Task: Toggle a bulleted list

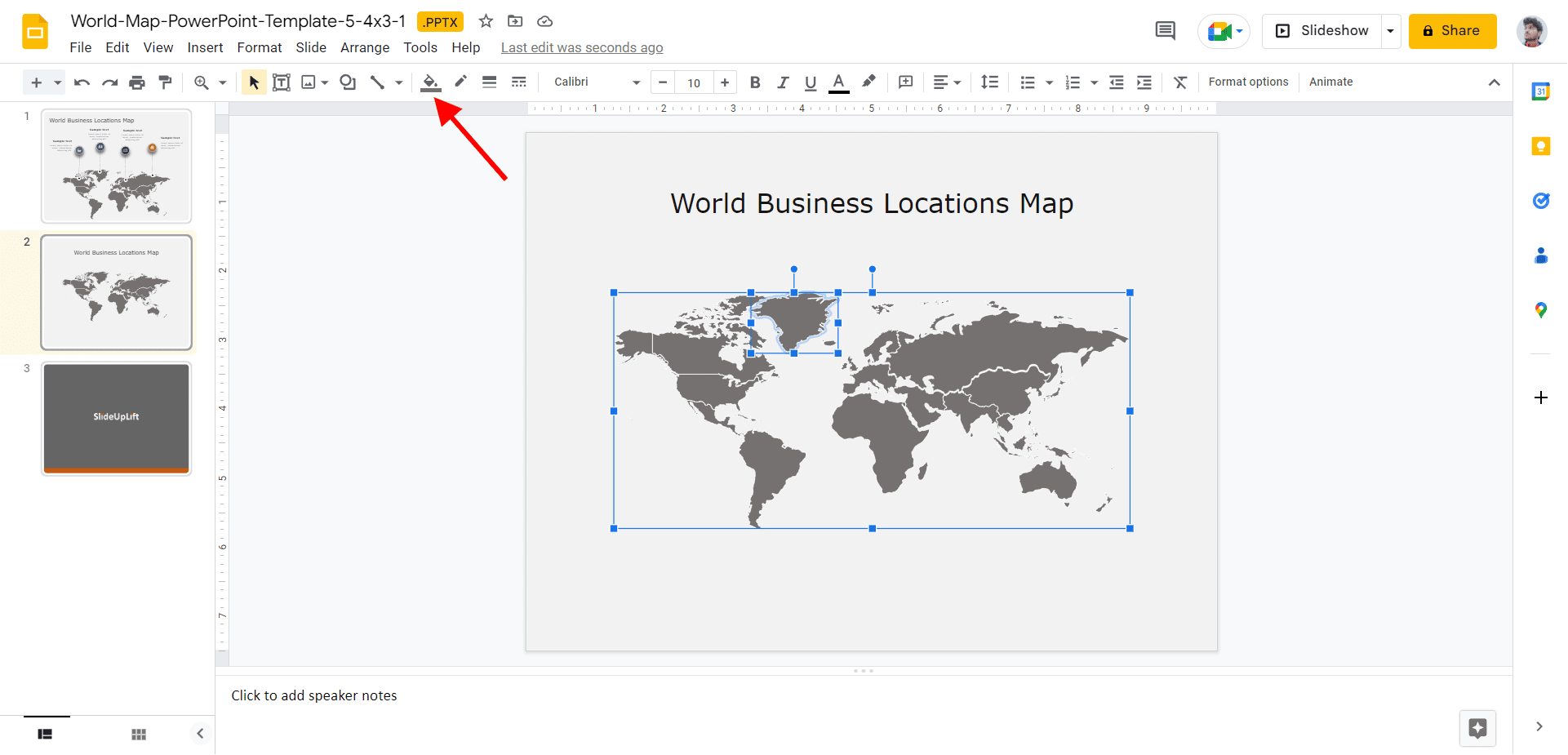Action: point(1029,82)
